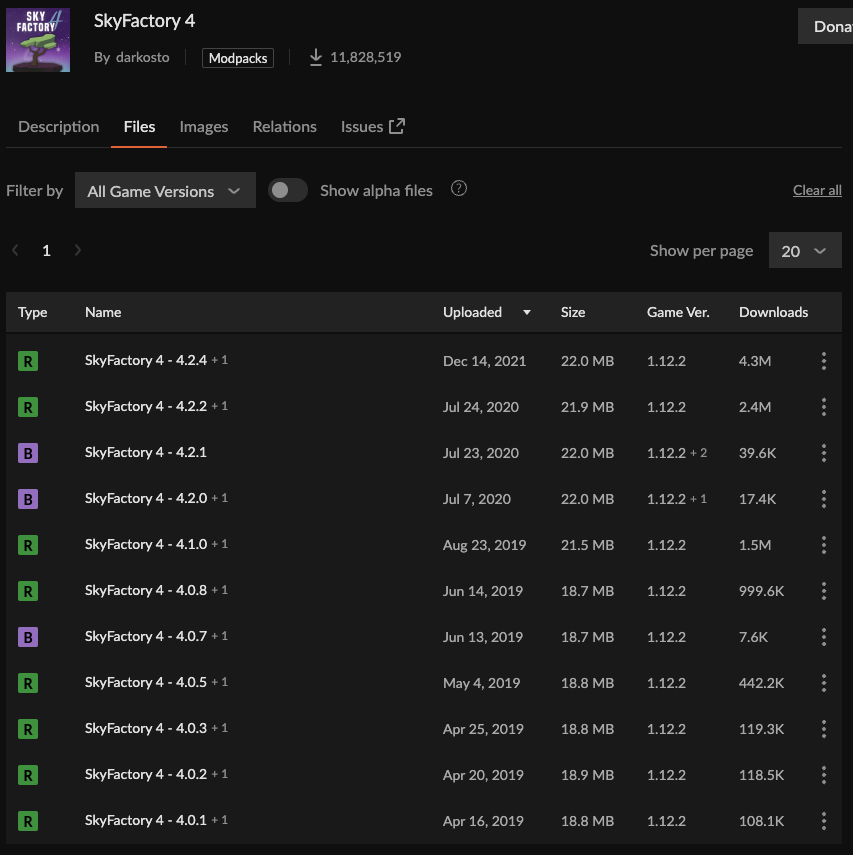Click the upload date Dec 14, 2021
The width and height of the screenshot is (853, 855).
tap(484, 361)
